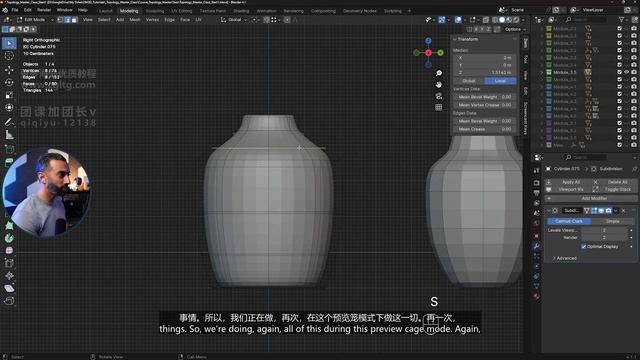Select the Move tool
This screenshot has height=360, width=640.
click(x=9, y=70)
